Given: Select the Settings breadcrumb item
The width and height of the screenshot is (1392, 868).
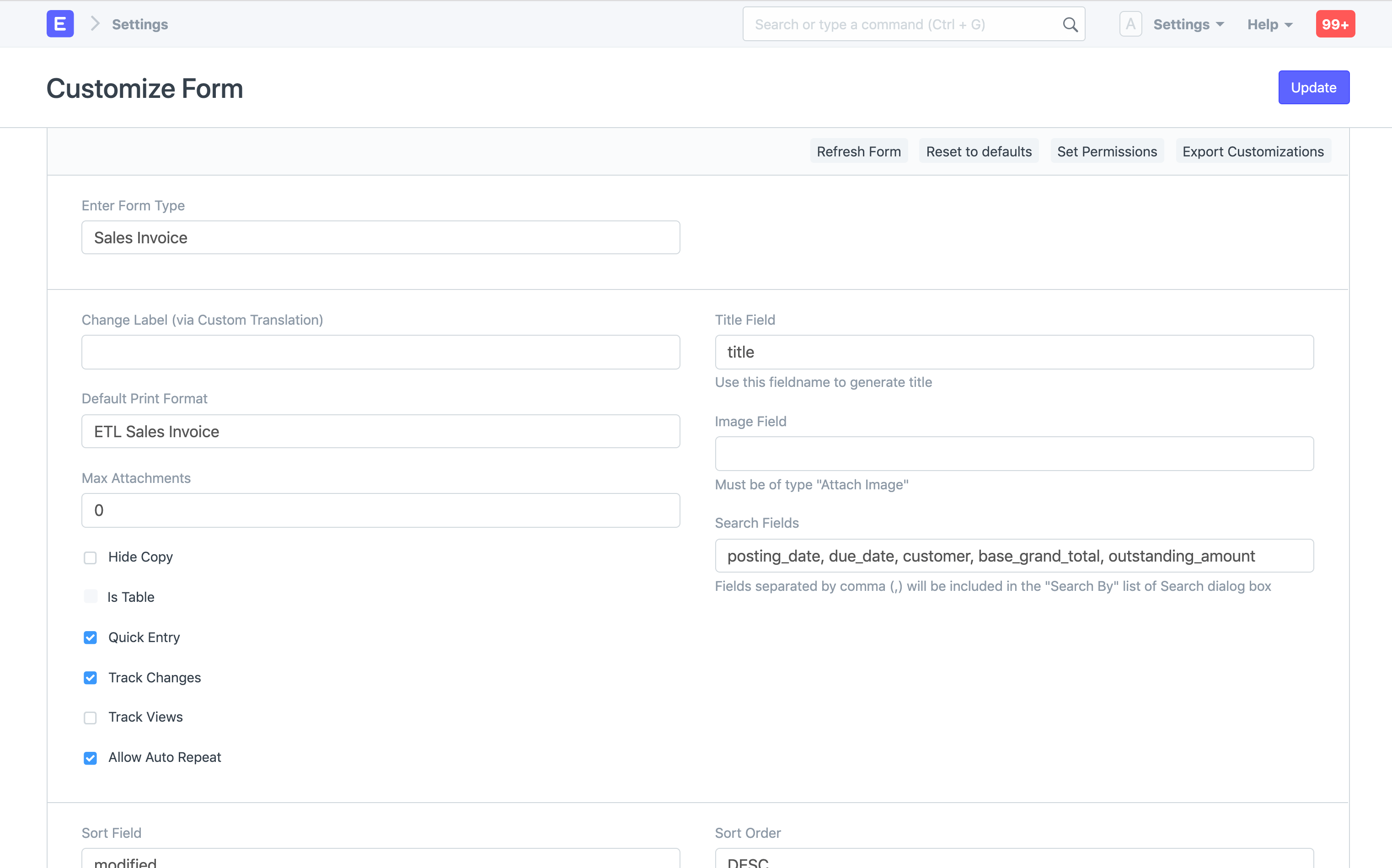Looking at the screenshot, I should click(x=139, y=24).
